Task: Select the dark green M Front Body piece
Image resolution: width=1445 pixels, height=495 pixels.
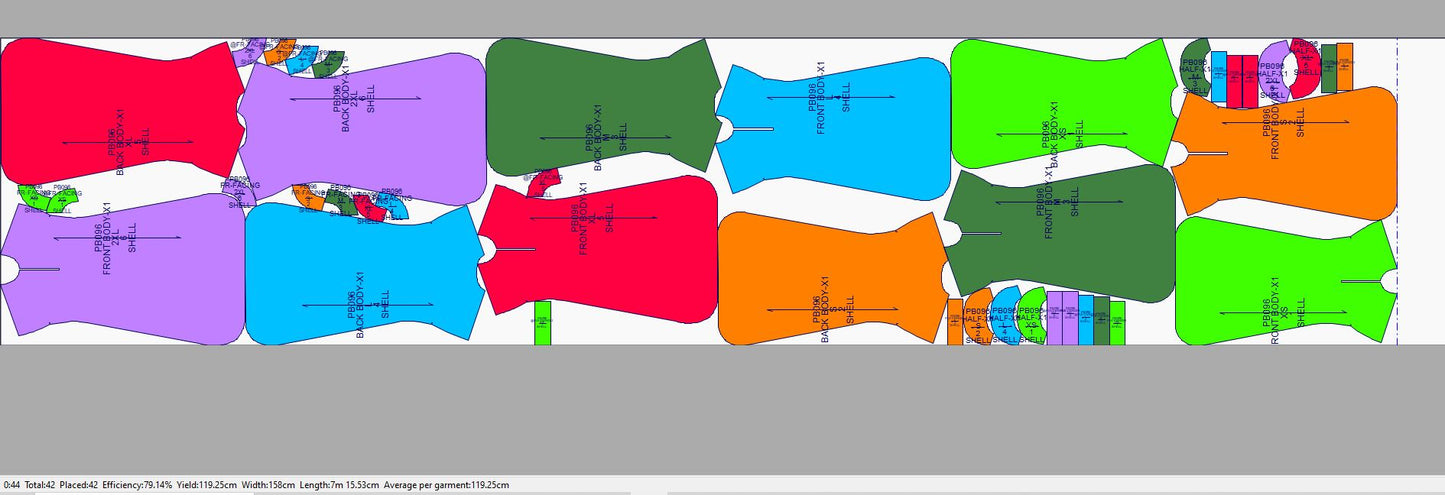Action: pyautogui.click(x=1060, y=235)
